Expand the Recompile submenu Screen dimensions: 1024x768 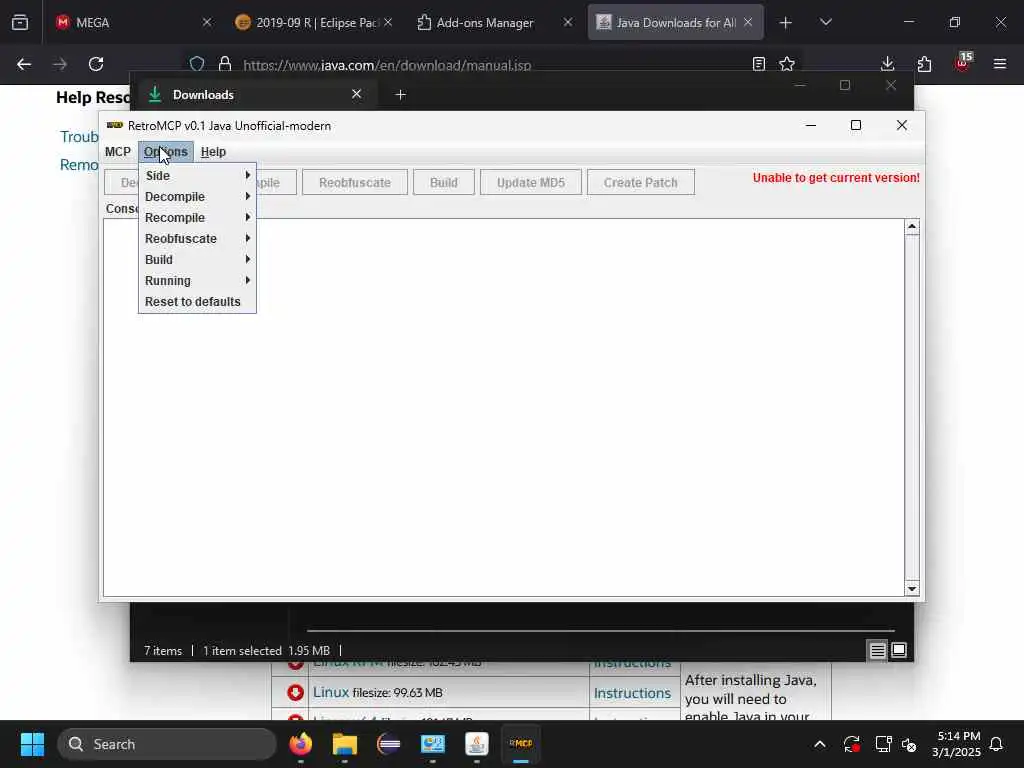point(197,217)
